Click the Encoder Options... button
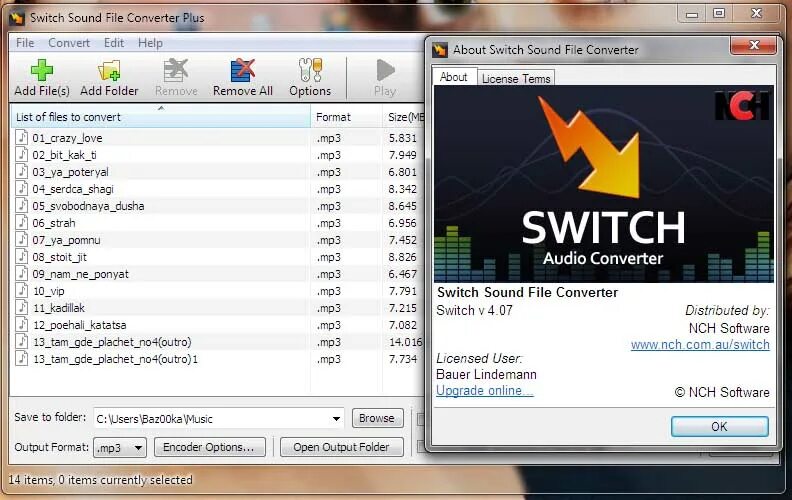792x500 pixels. pyautogui.click(x=209, y=447)
